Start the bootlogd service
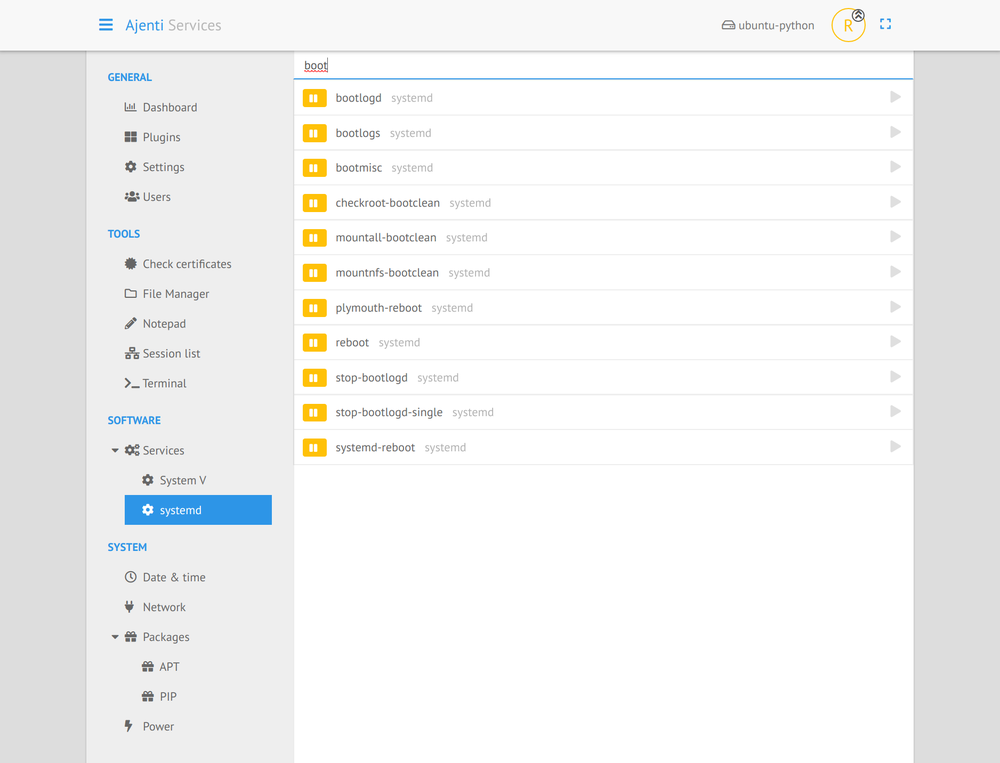 pyautogui.click(x=895, y=97)
